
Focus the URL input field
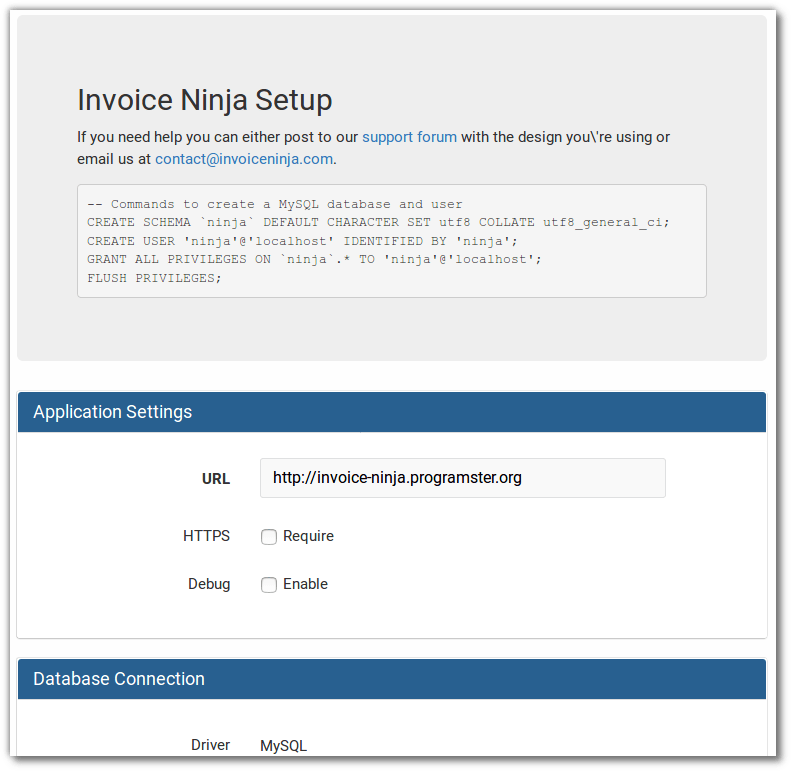coord(463,478)
